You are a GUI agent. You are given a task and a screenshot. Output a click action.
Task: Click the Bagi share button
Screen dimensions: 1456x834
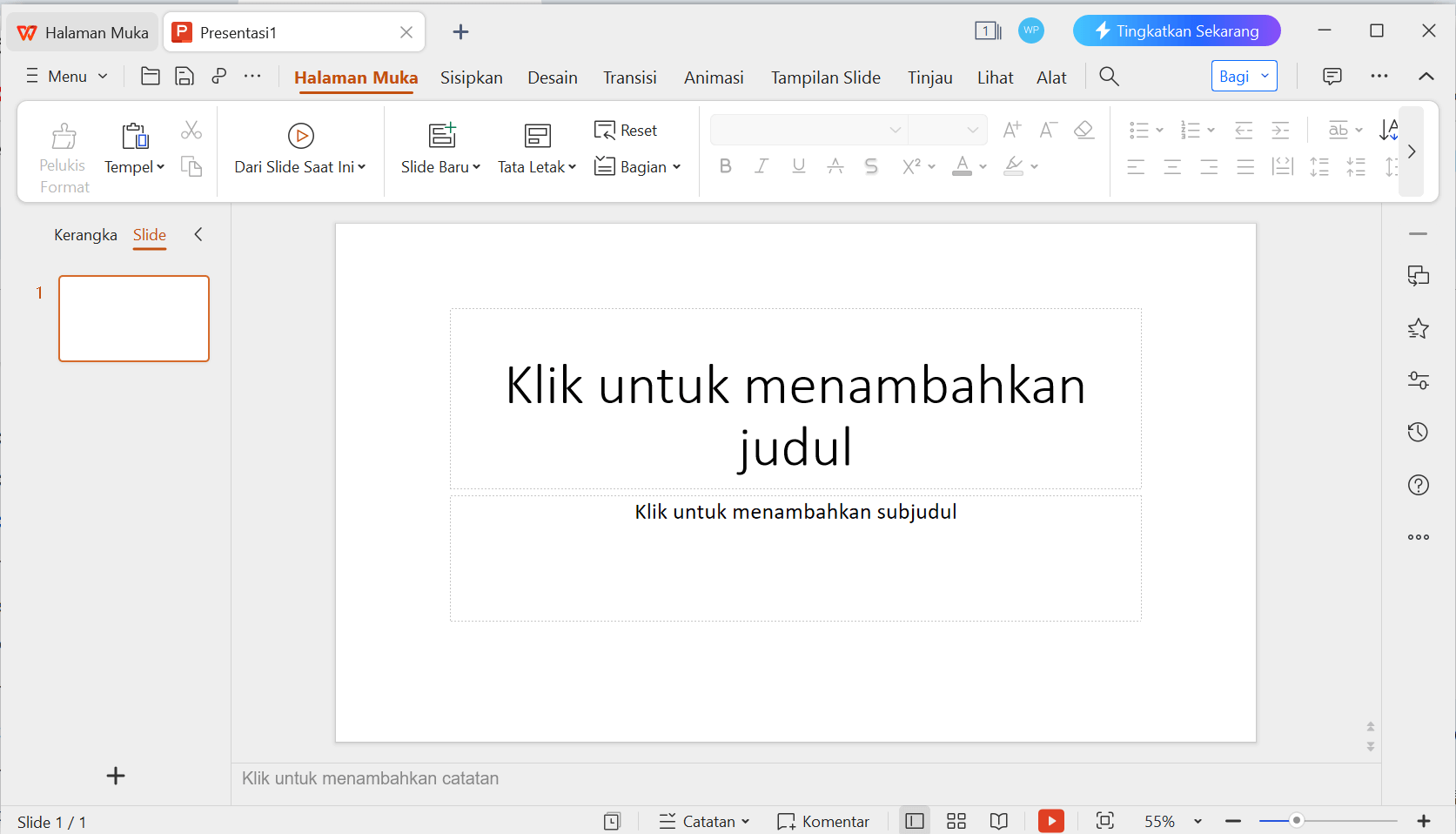point(1234,76)
